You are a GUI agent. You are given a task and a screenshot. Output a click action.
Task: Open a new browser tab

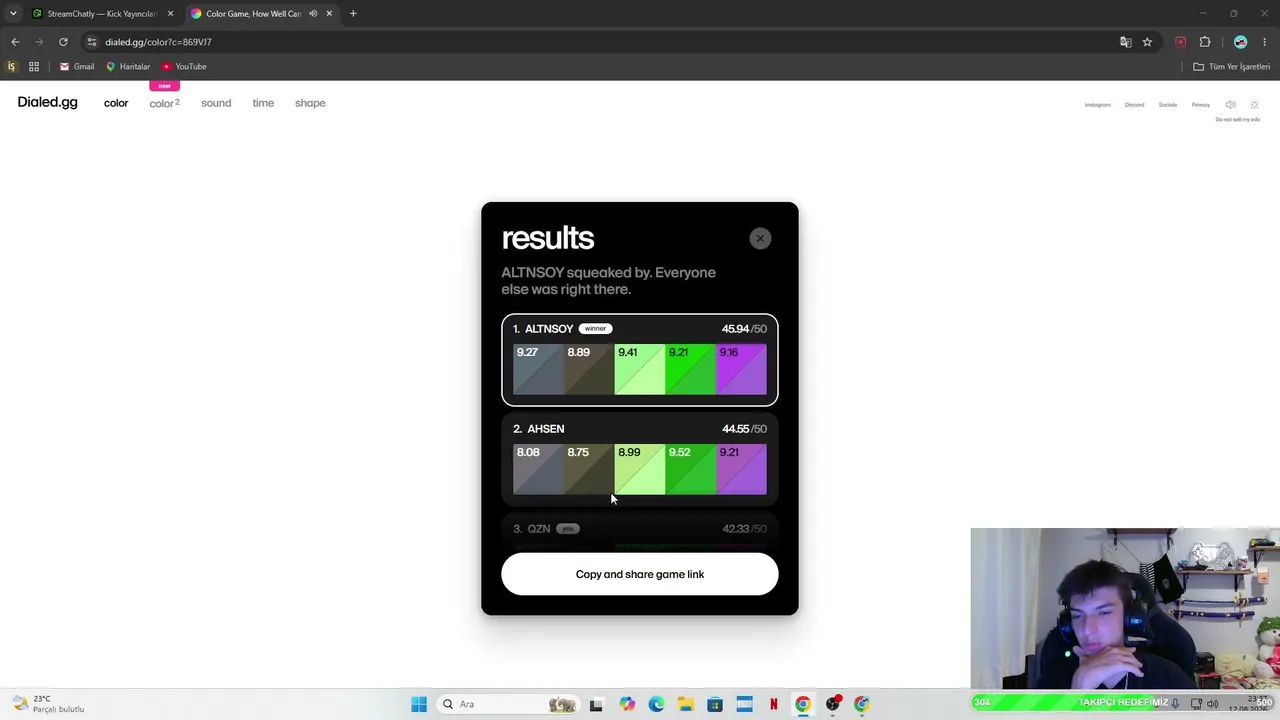pyautogui.click(x=353, y=14)
